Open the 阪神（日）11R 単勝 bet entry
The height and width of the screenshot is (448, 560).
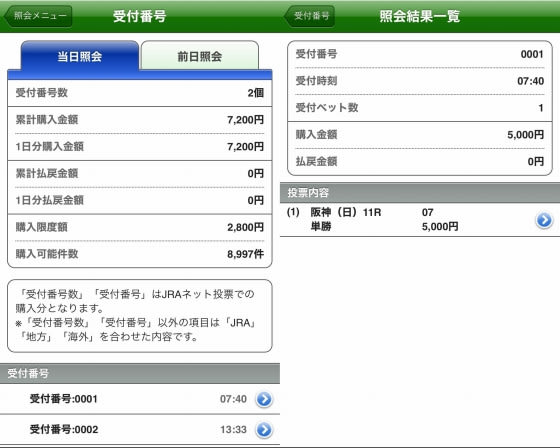[420, 220]
